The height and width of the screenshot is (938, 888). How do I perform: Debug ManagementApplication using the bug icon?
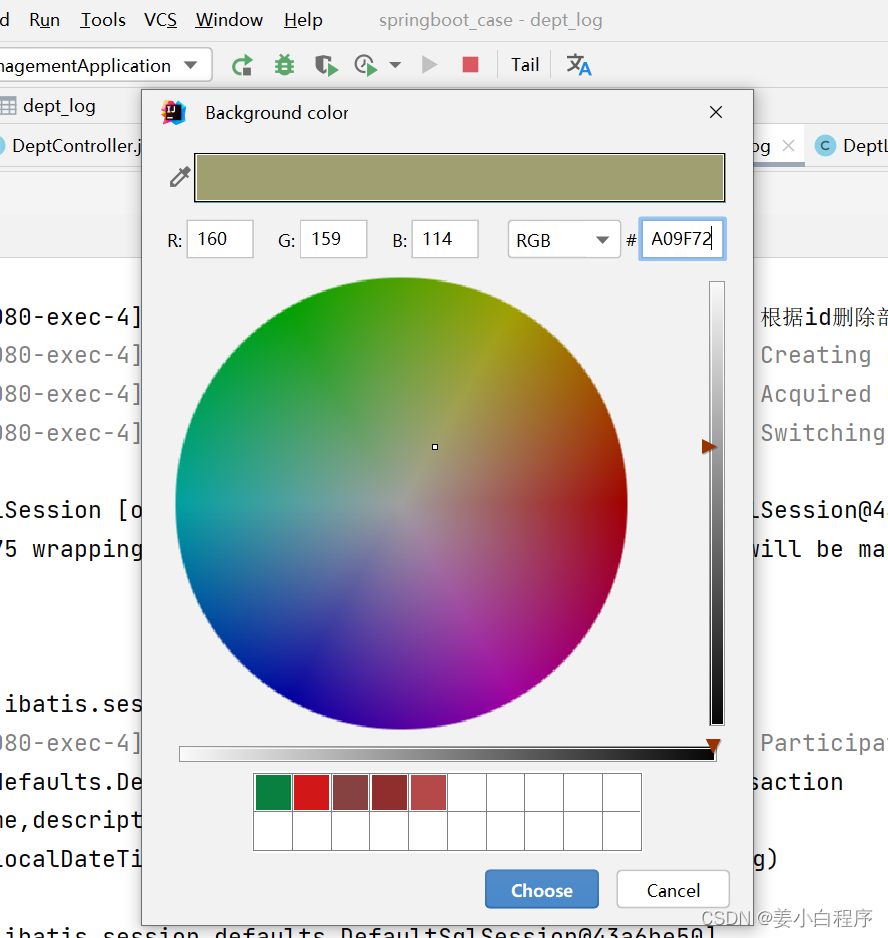284,64
